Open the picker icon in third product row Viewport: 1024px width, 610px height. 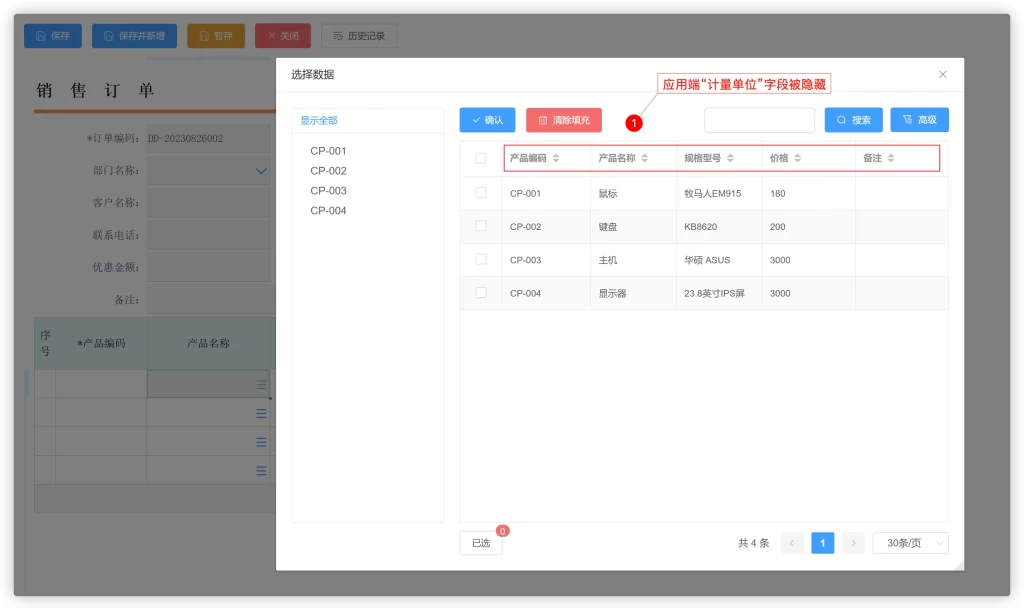click(261, 442)
